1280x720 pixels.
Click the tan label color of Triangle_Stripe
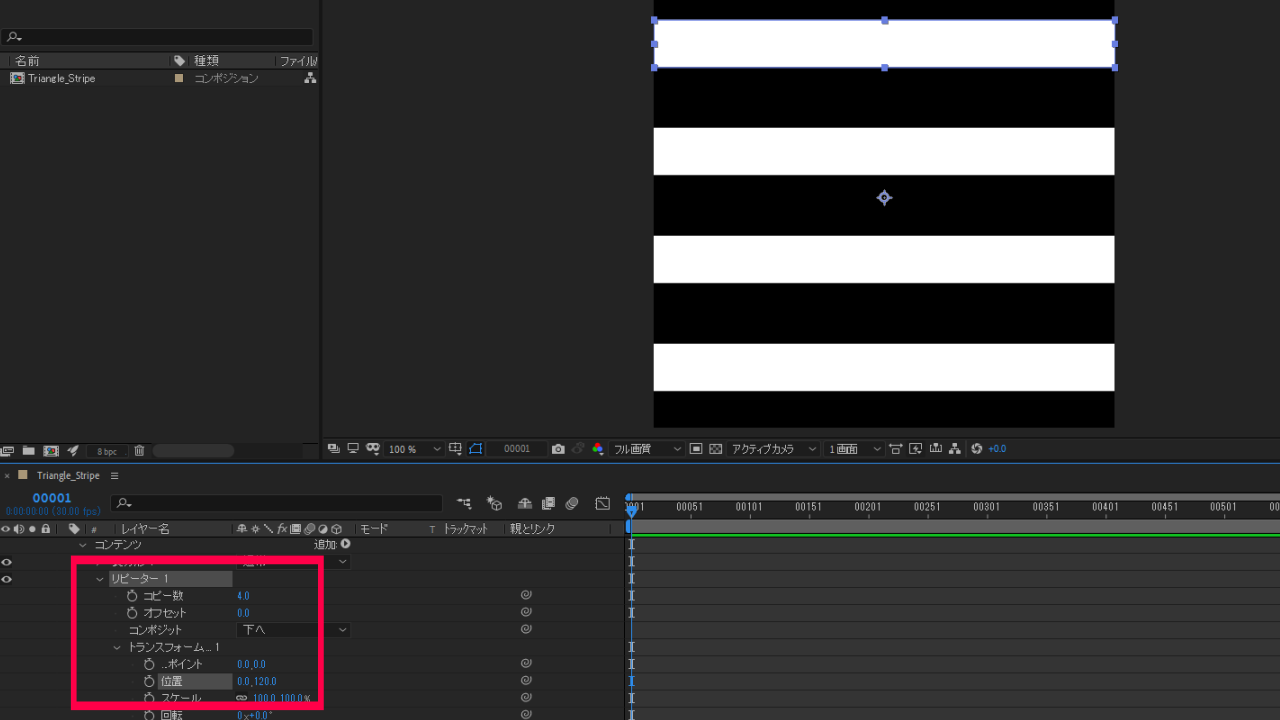point(179,78)
